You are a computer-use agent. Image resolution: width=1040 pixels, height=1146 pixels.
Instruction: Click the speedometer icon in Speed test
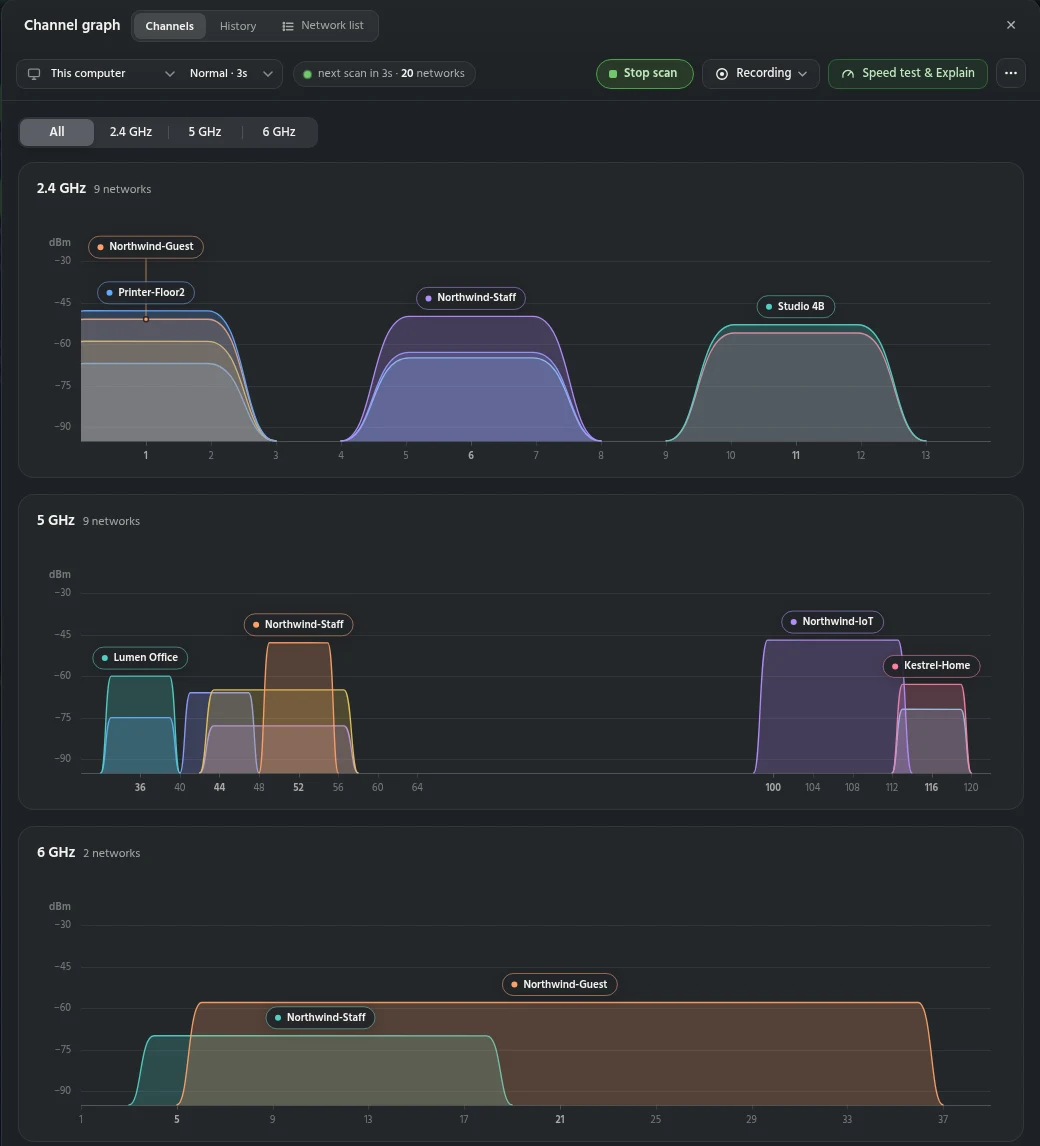[848, 74]
